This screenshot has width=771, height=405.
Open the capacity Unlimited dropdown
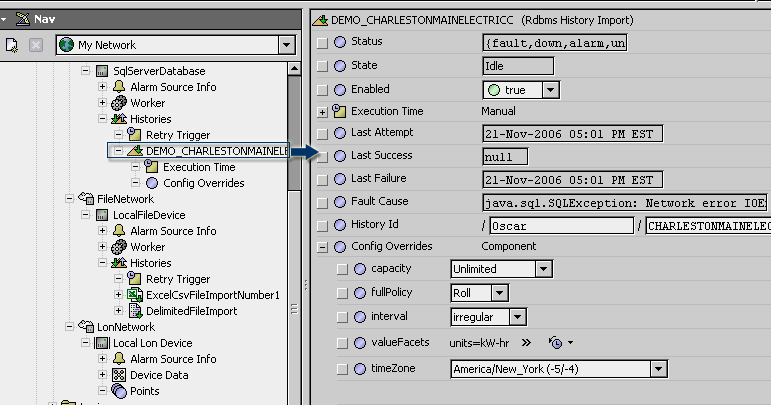[543, 269]
